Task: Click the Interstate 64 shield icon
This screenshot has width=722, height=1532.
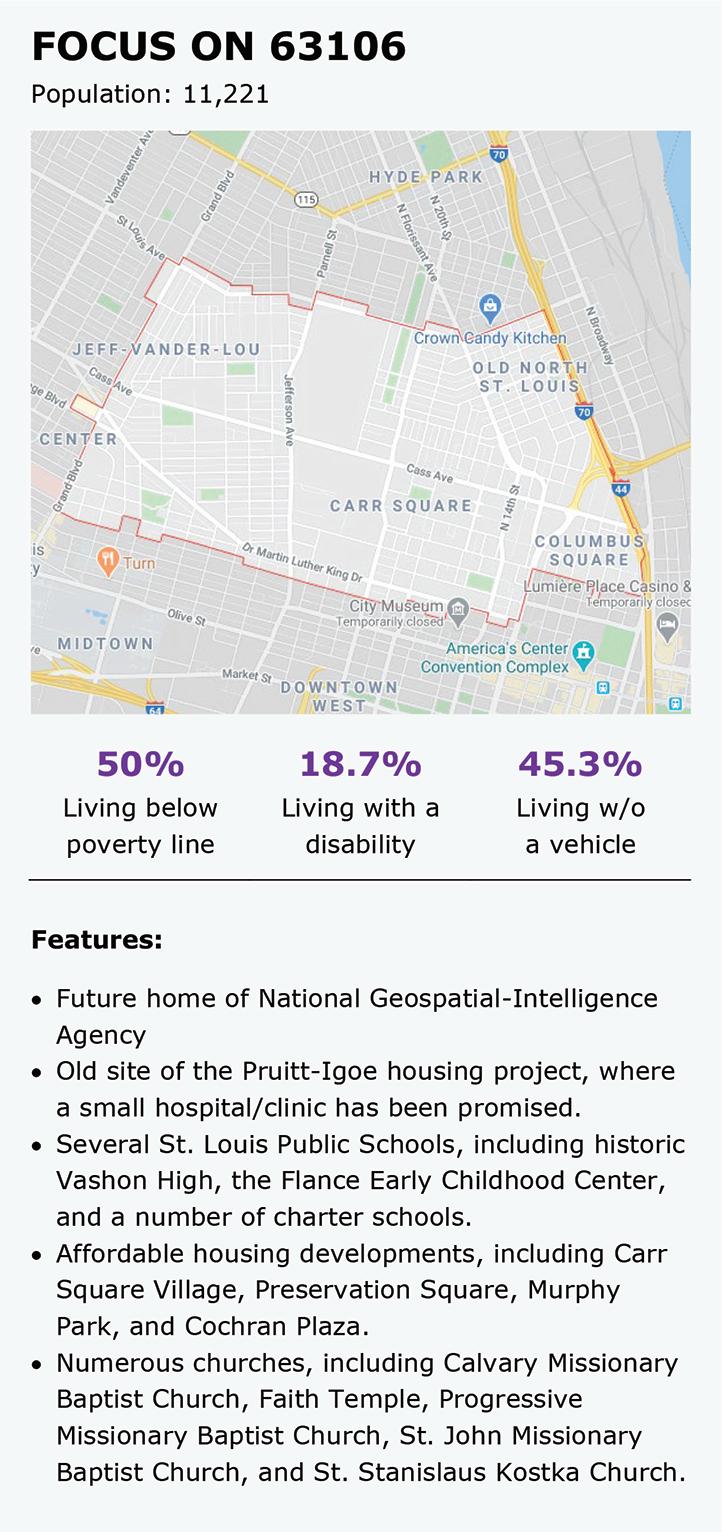Action: [154, 709]
